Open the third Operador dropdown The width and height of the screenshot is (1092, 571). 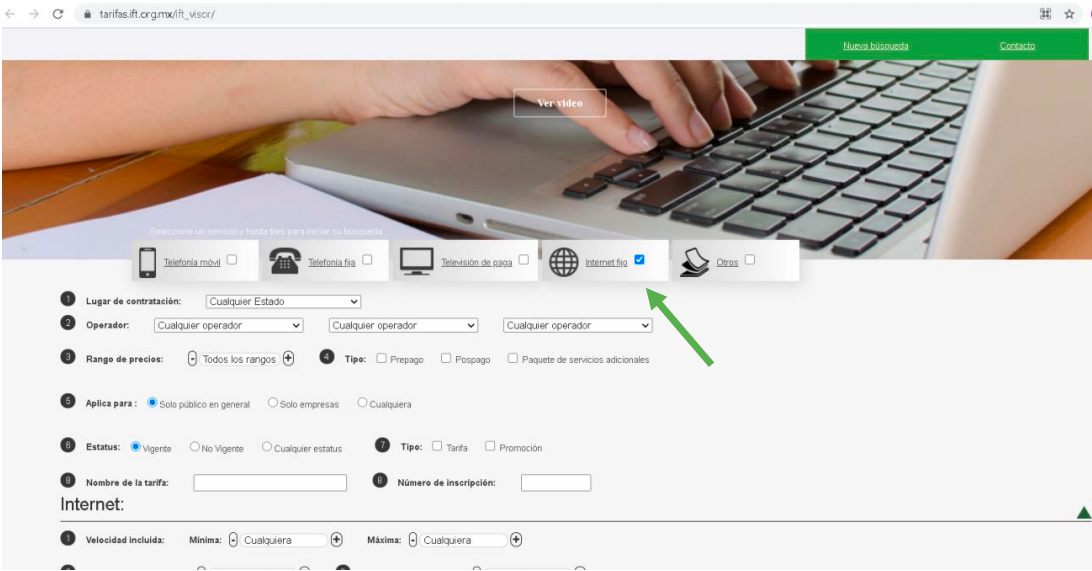(x=577, y=325)
